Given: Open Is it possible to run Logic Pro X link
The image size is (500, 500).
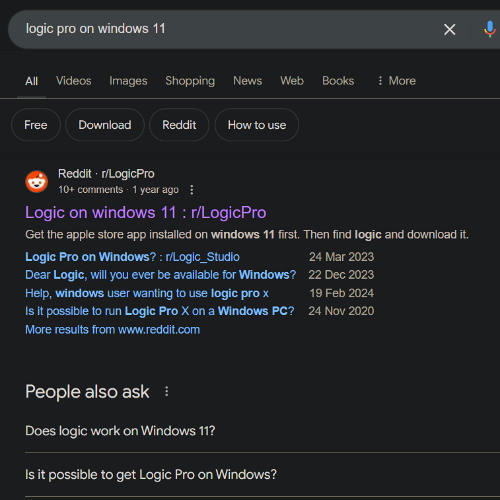Looking at the screenshot, I should click(x=160, y=311).
